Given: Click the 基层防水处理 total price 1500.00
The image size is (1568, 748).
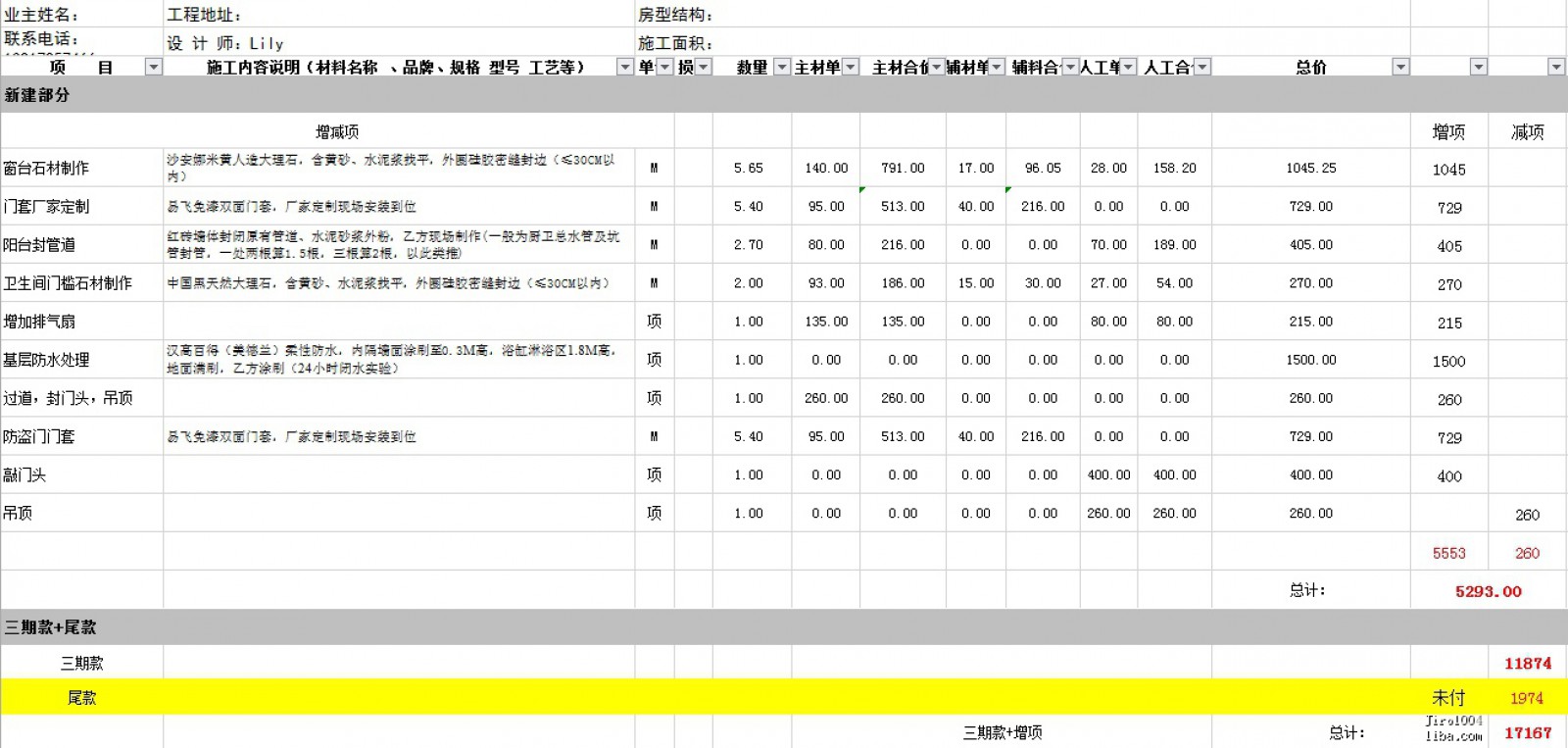Looking at the screenshot, I should (1310, 360).
